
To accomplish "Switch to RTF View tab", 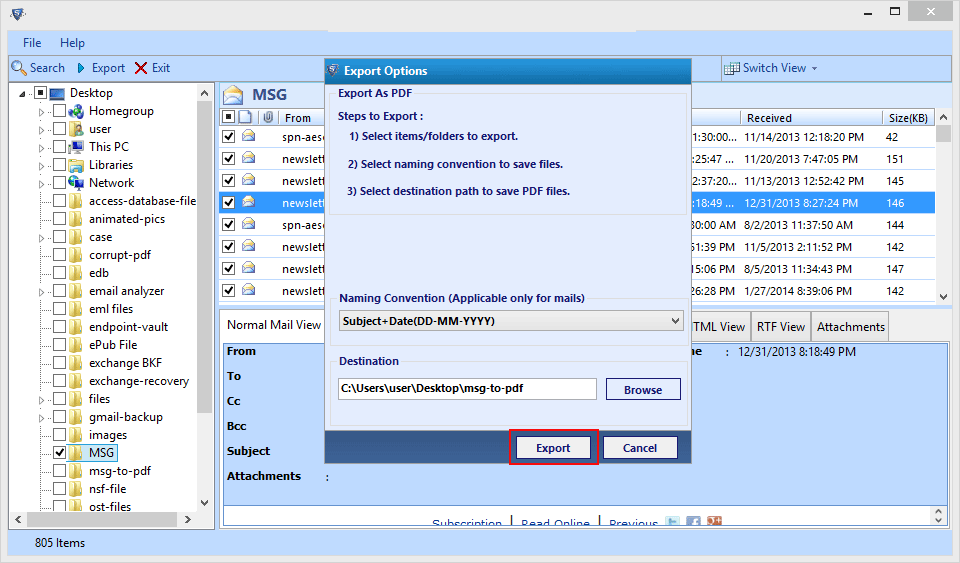I will coord(781,327).
